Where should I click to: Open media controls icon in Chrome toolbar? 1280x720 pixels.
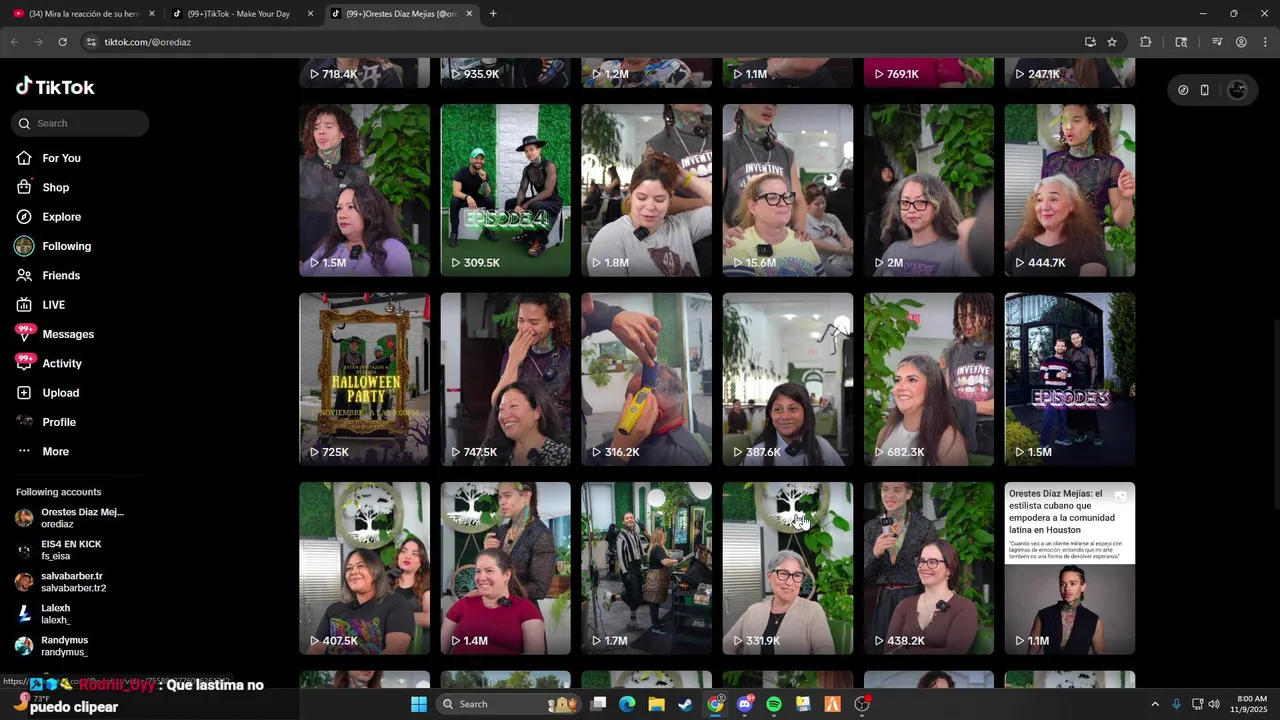1217,42
